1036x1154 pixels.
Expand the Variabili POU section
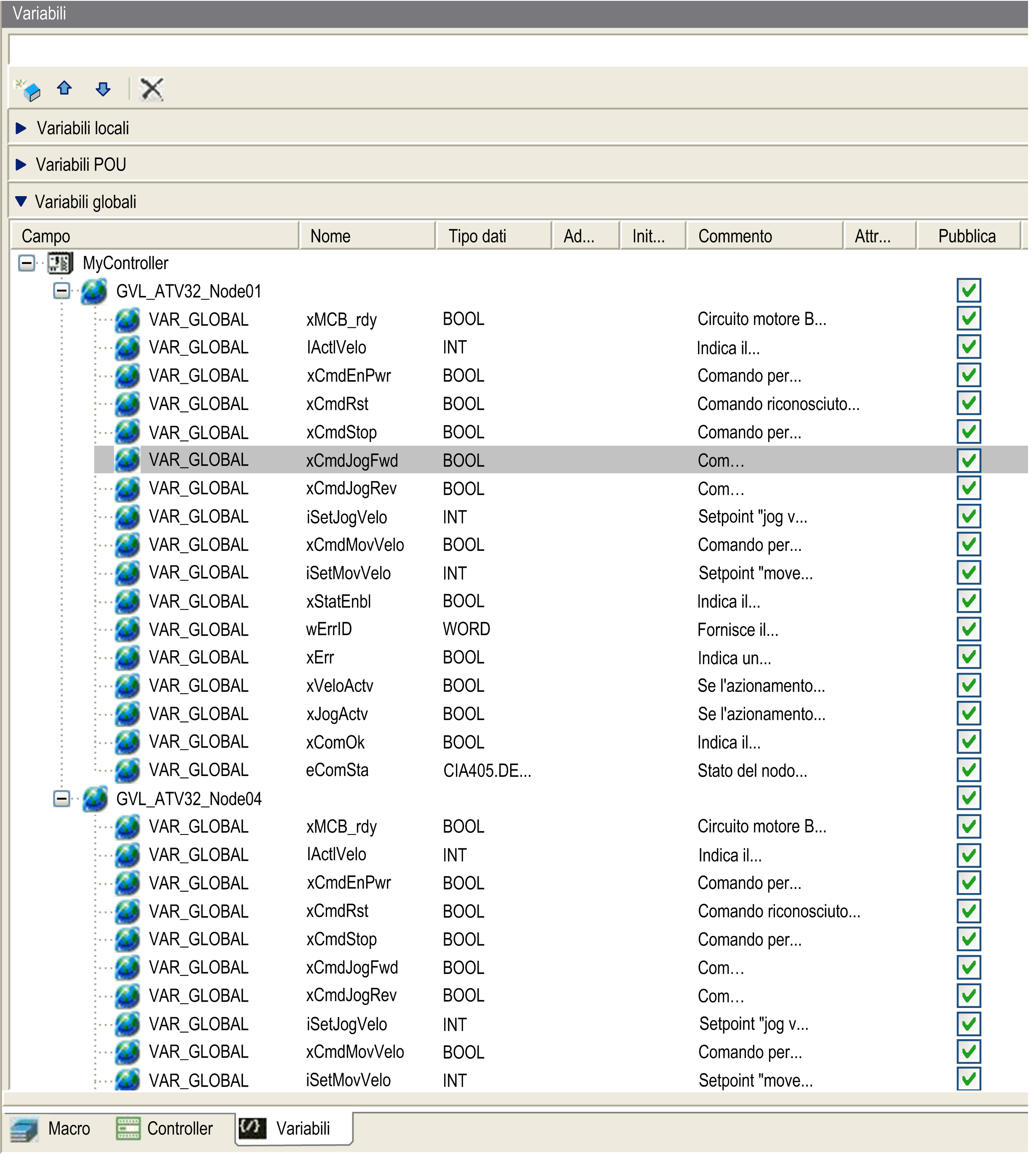tap(21, 165)
